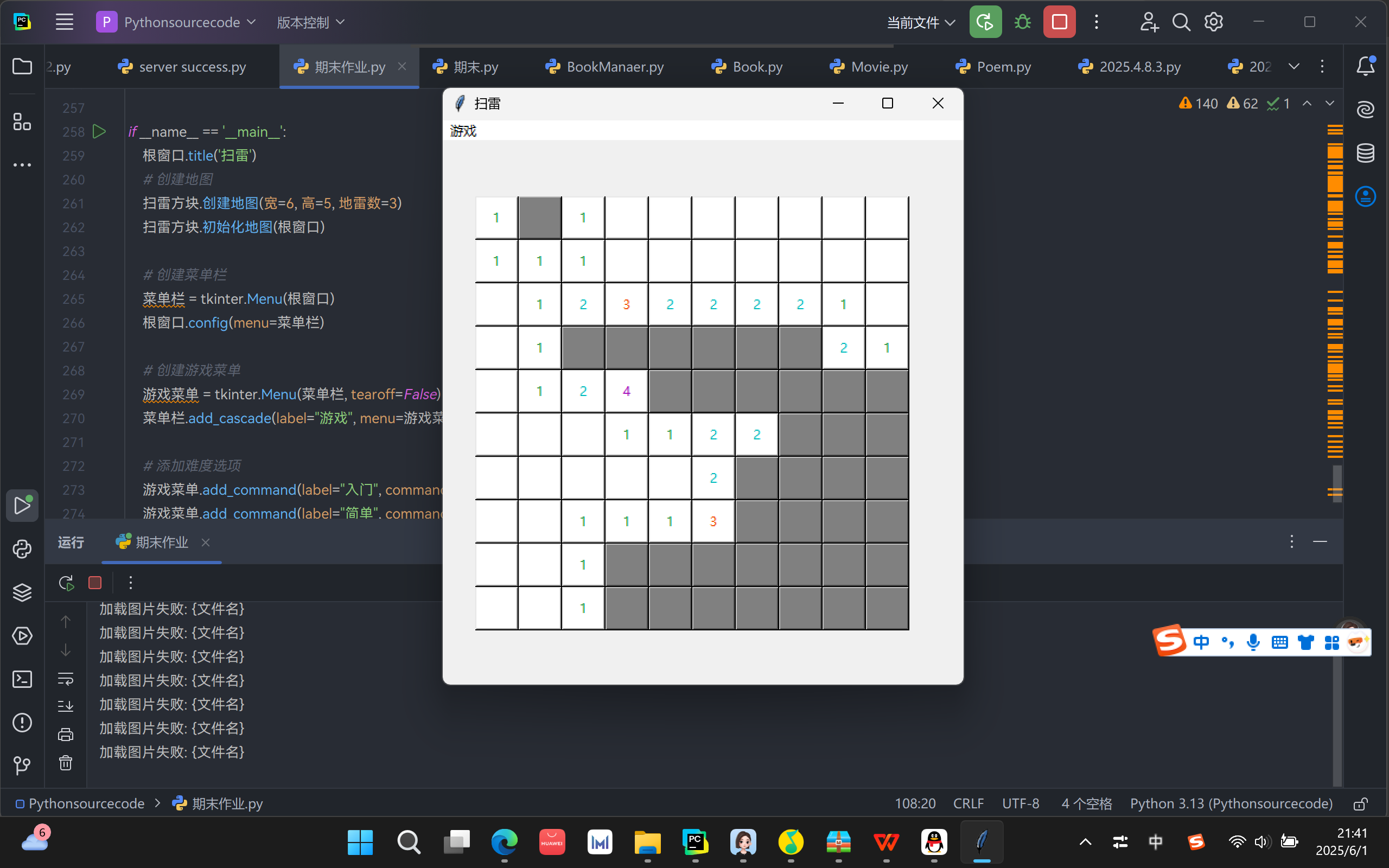Click UTF-8 encoding in status bar
The width and height of the screenshot is (1389, 868).
coord(1020,803)
